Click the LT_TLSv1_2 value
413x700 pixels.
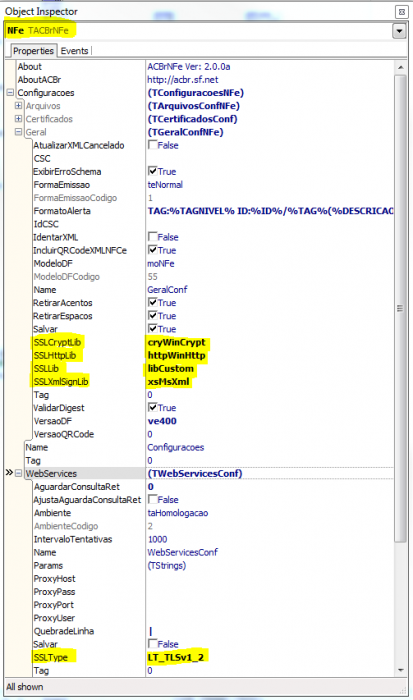pos(176,657)
